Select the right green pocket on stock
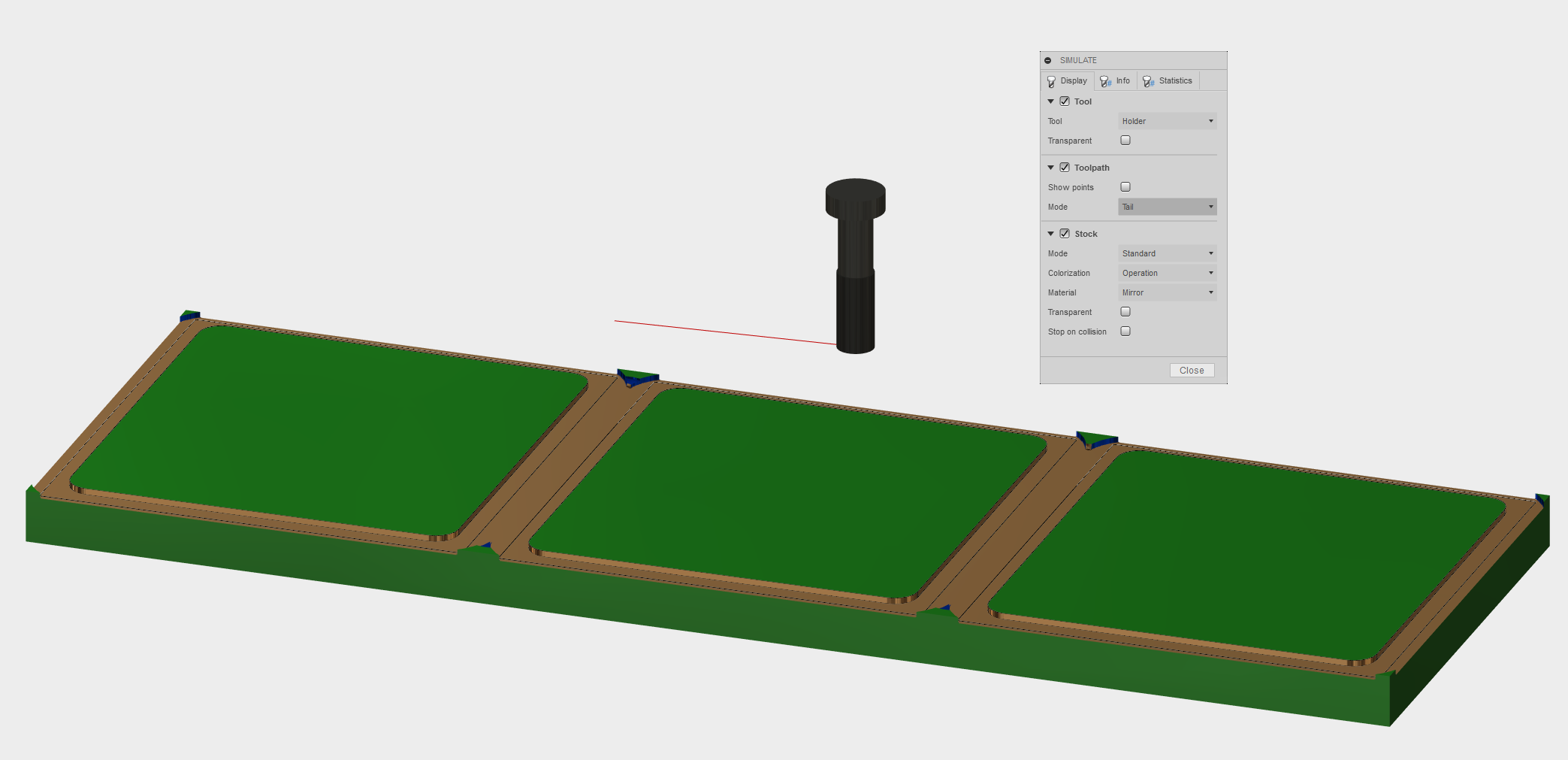The image size is (1568, 760). pos(1247,556)
